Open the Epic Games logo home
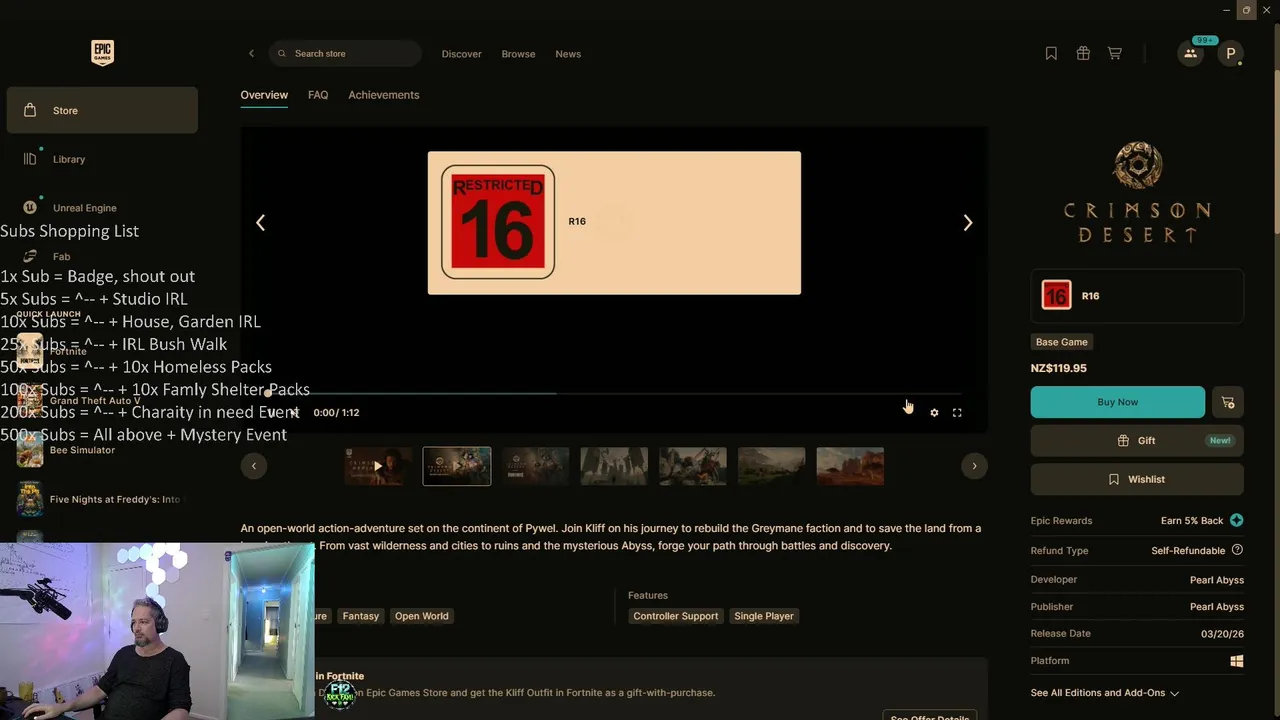The image size is (1280, 720). 102,53
